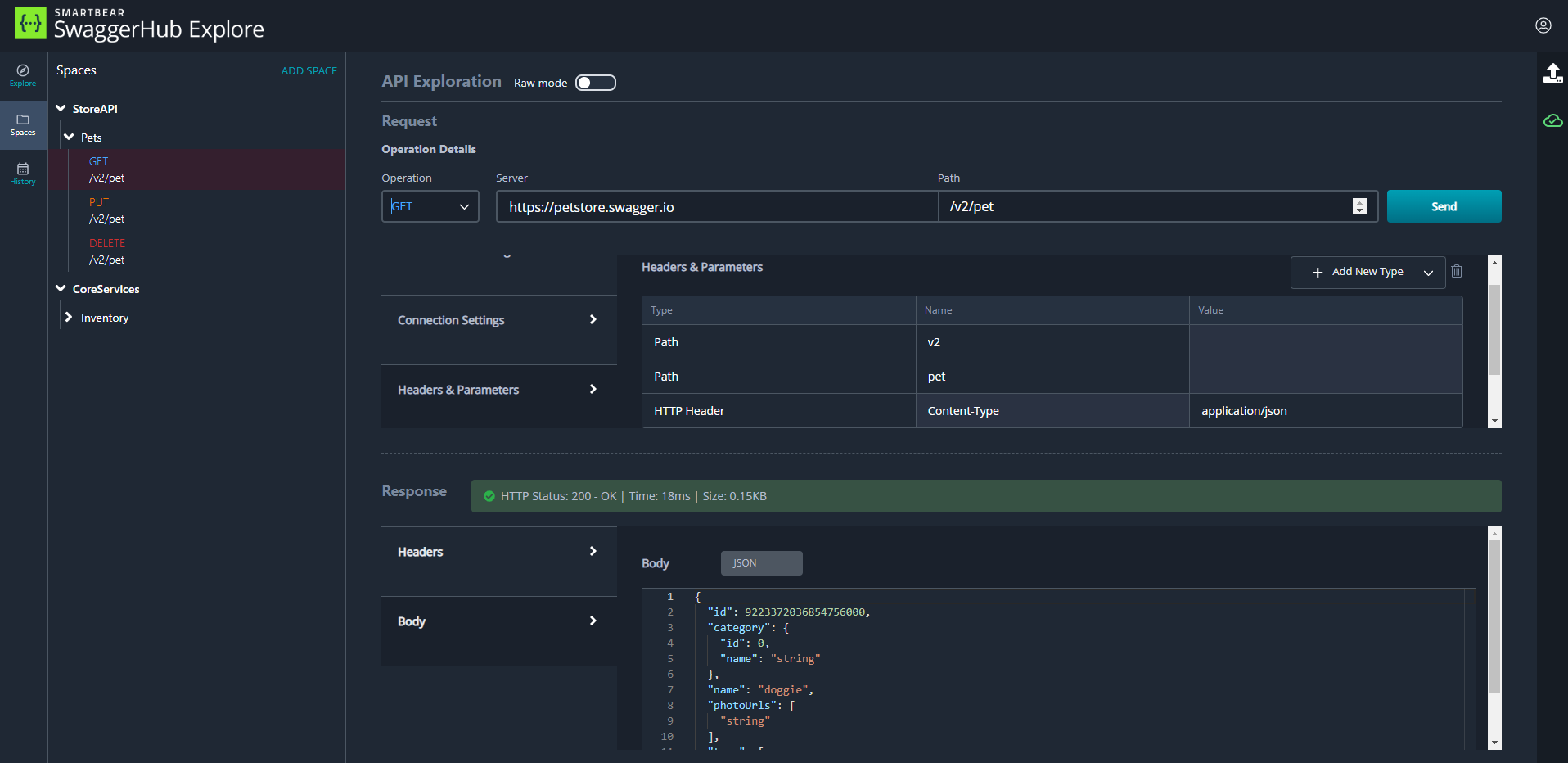Click the Spaces panel heading

(x=76, y=70)
